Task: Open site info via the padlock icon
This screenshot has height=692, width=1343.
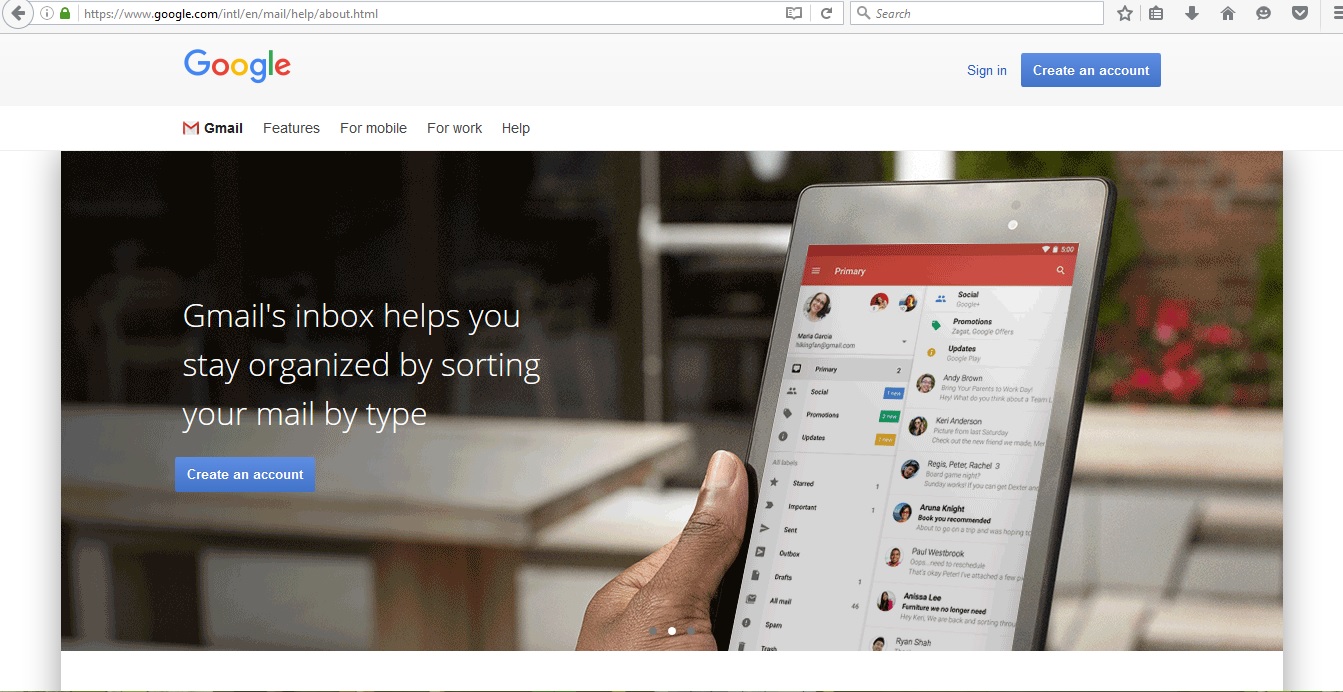Action: (x=64, y=13)
